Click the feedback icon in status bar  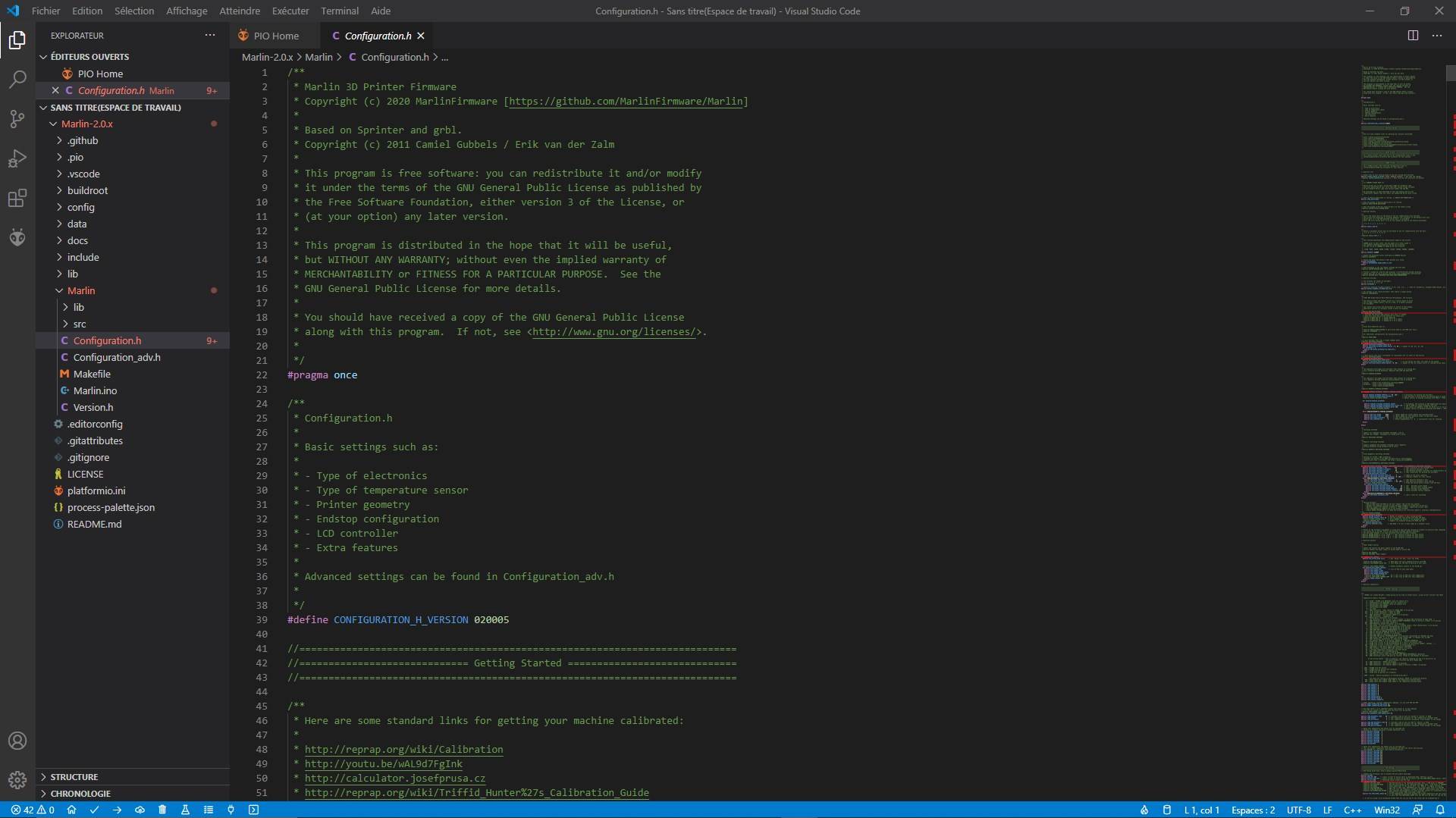point(1417,810)
